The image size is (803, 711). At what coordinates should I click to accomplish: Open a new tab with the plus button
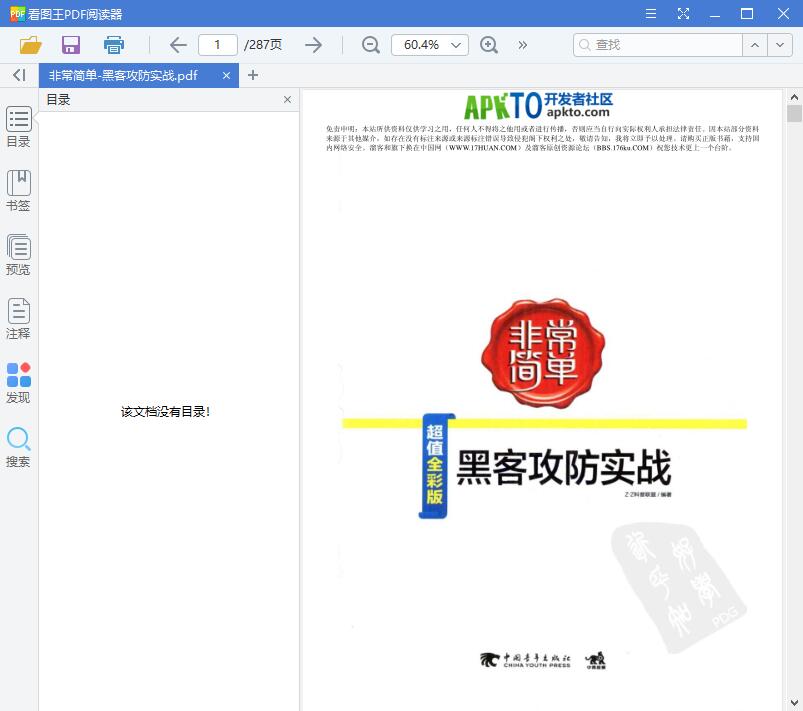[x=253, y=75]
